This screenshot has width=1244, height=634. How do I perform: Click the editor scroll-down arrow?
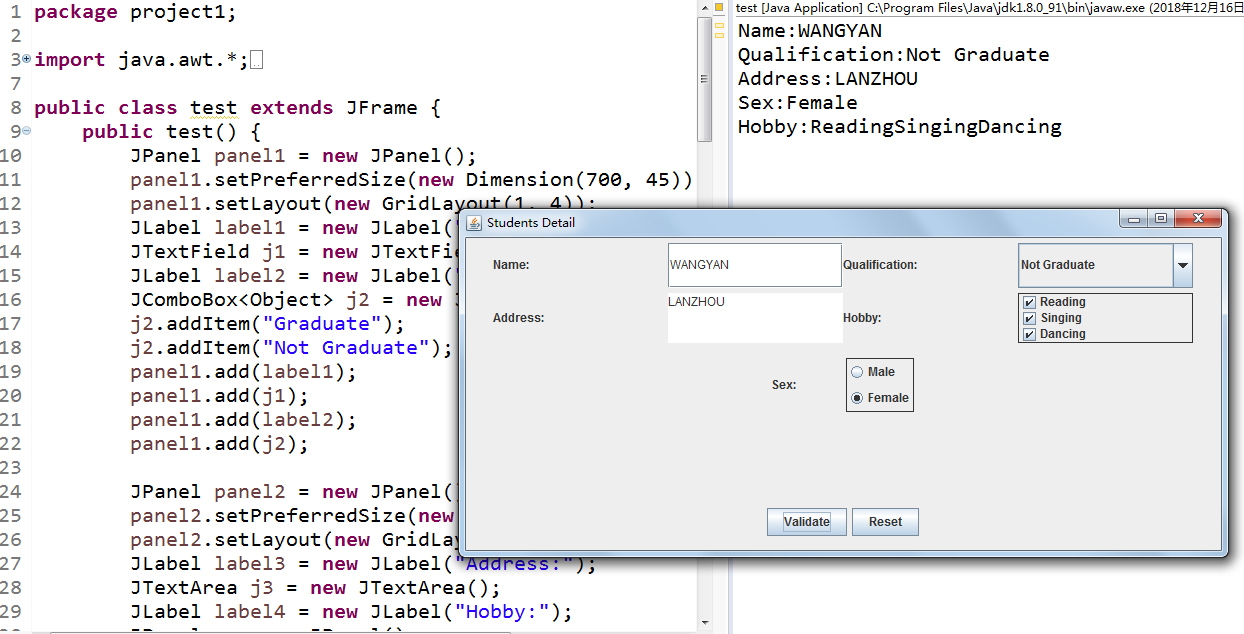(705, 622)
